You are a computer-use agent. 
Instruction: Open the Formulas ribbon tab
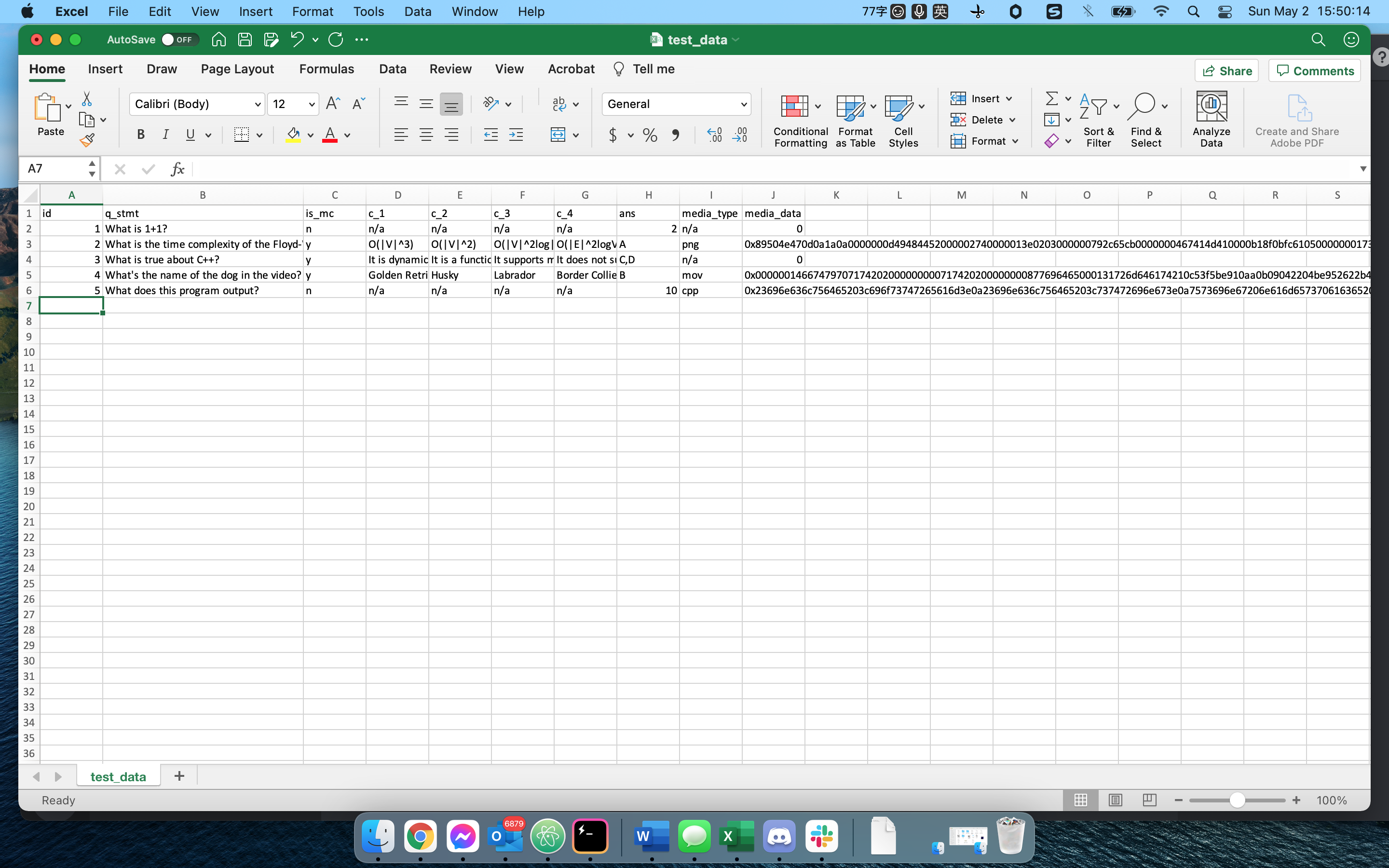(326, 69)
